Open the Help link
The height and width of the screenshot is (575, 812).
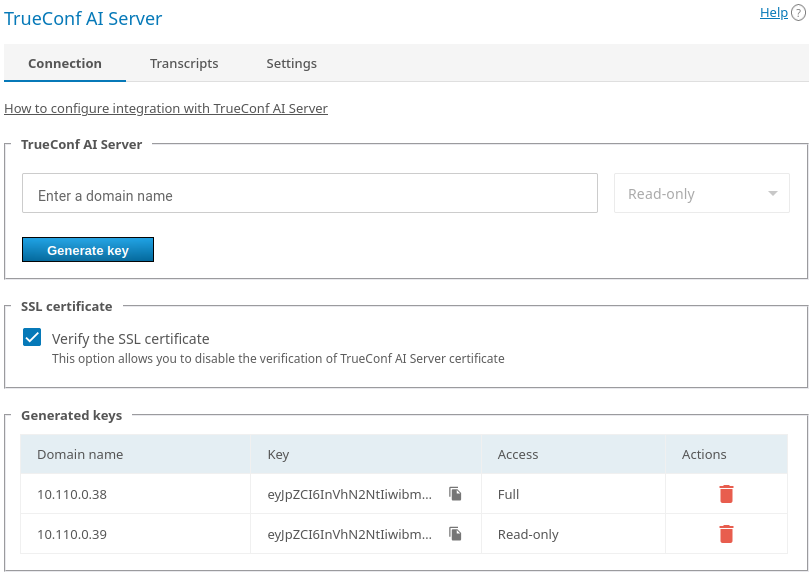click(x=773, y=13)
